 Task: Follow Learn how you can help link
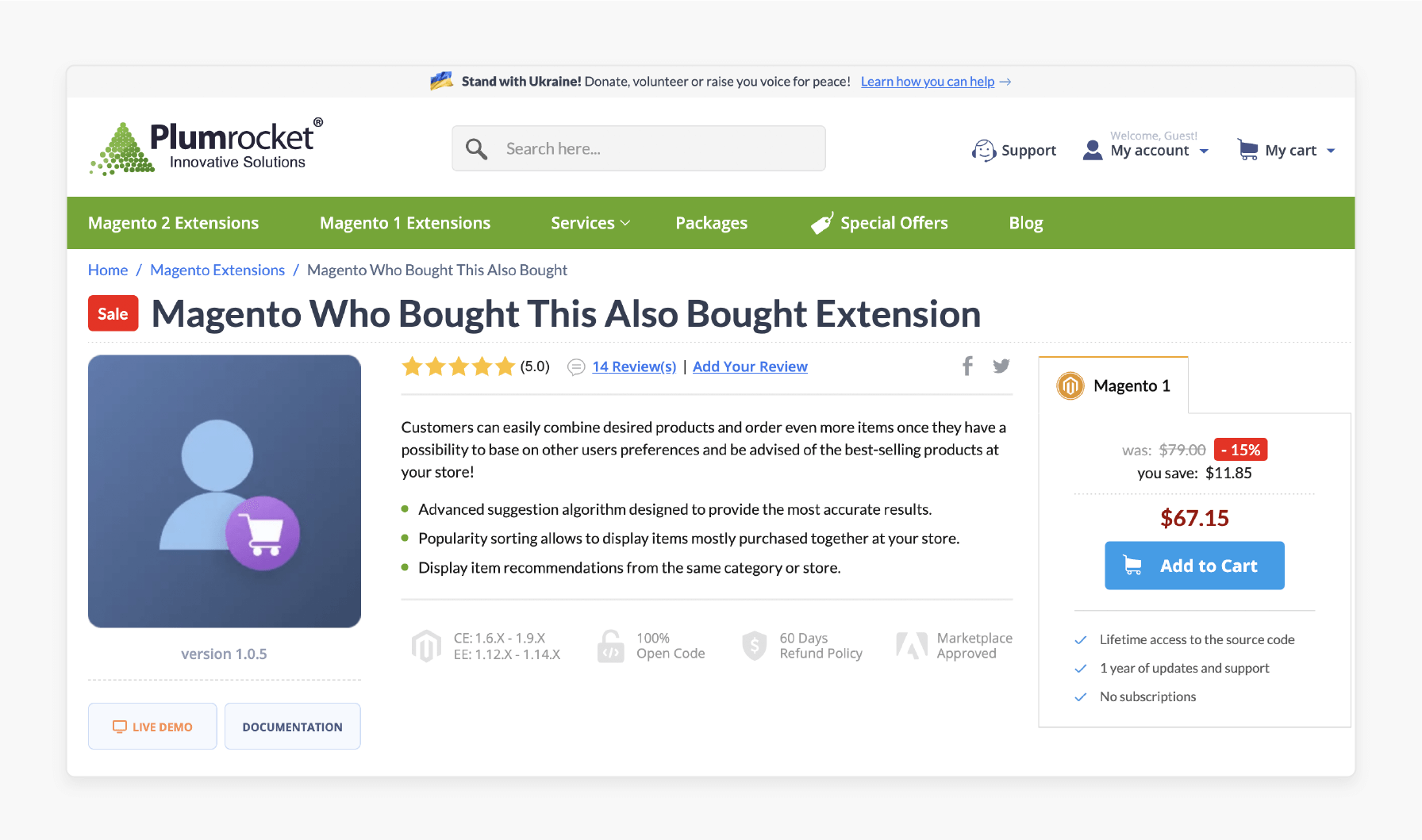pyautogui.click(x=928, y=82)
